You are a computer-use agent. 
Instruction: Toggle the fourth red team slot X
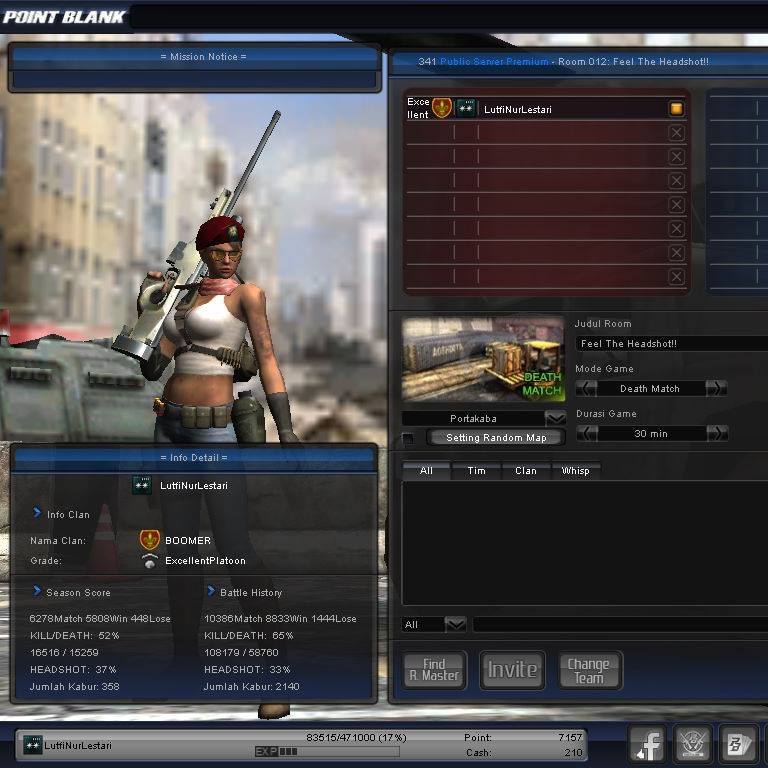click(x=676, y=181)
